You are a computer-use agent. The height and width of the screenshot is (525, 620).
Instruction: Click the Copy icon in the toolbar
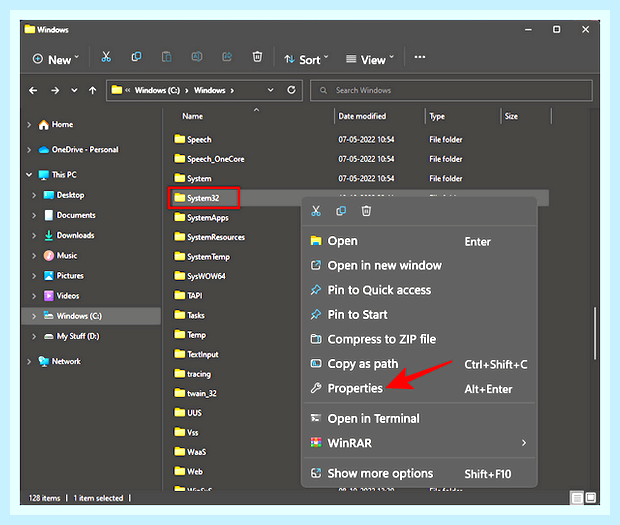coord(136,57)
